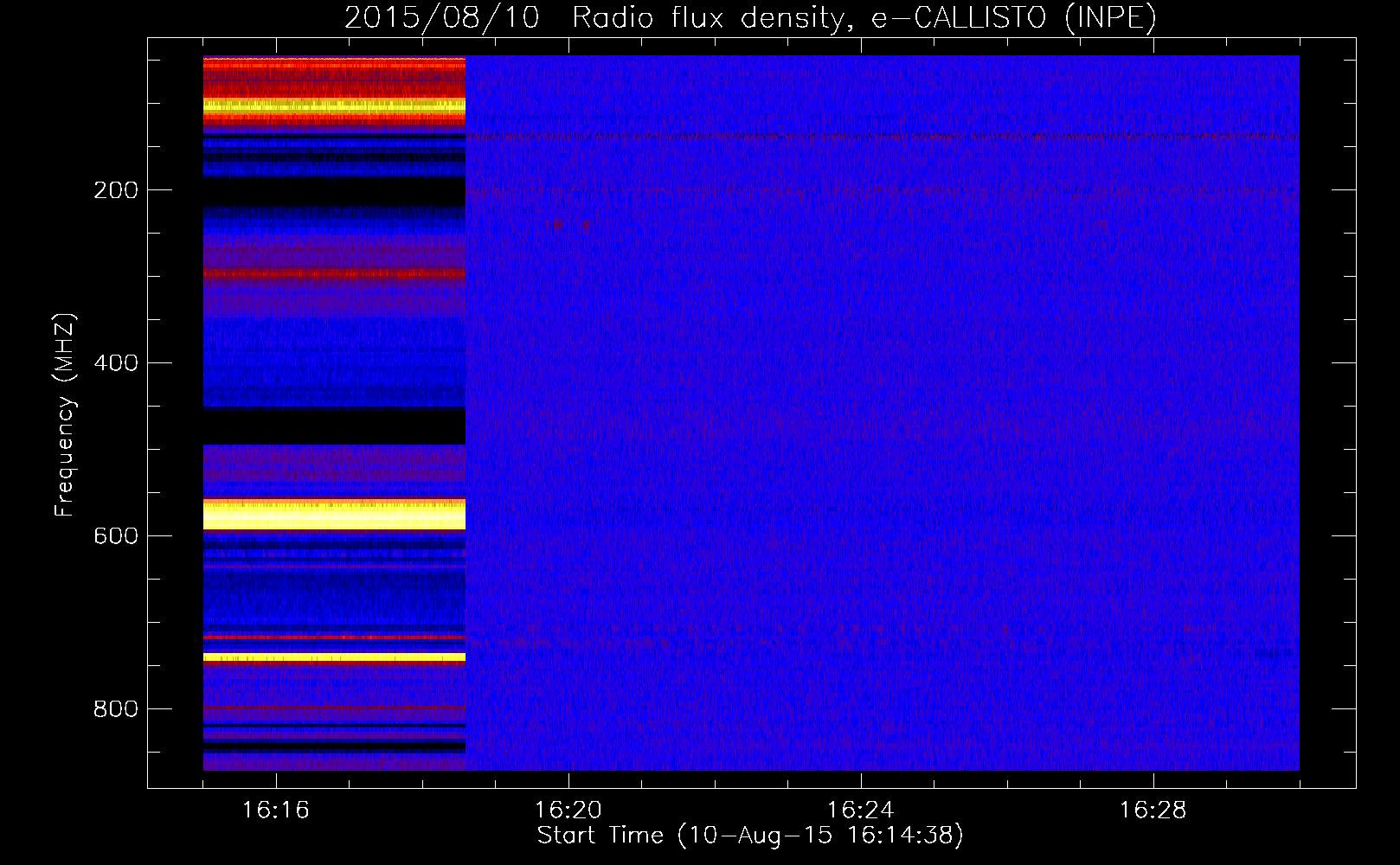This screenshot has height=865, width=1400.
Task: Click the 600 frequency tick label
Action: [x=116, y=536]
